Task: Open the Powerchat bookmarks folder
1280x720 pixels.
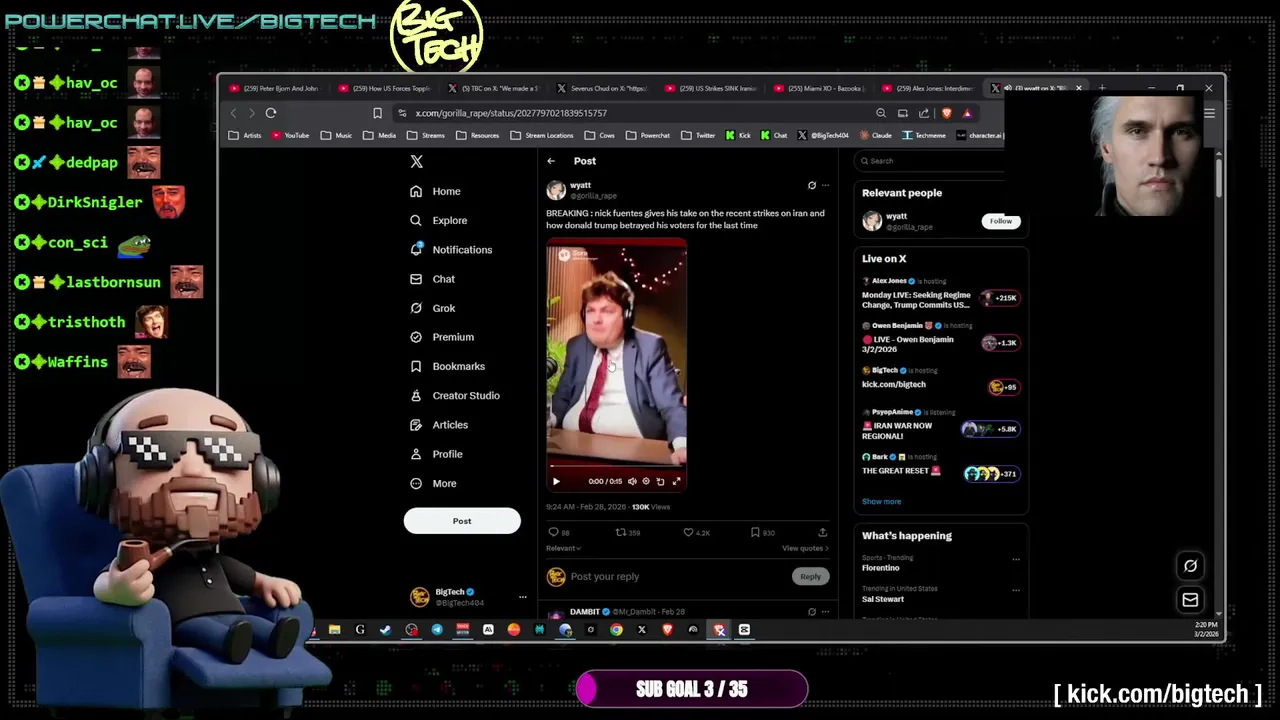Action: tap(648, 135)
